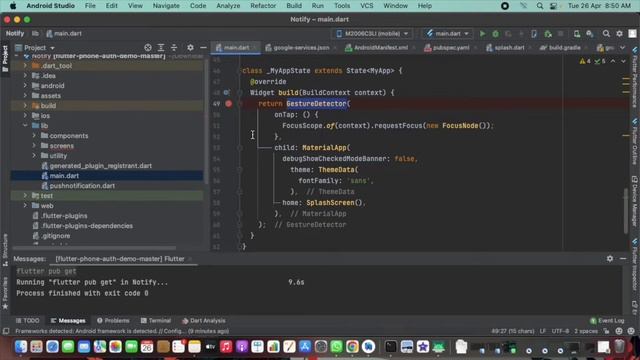Screen dimensions: 640x360
Task: Run the app with the green play button
Action: [482, 34]
